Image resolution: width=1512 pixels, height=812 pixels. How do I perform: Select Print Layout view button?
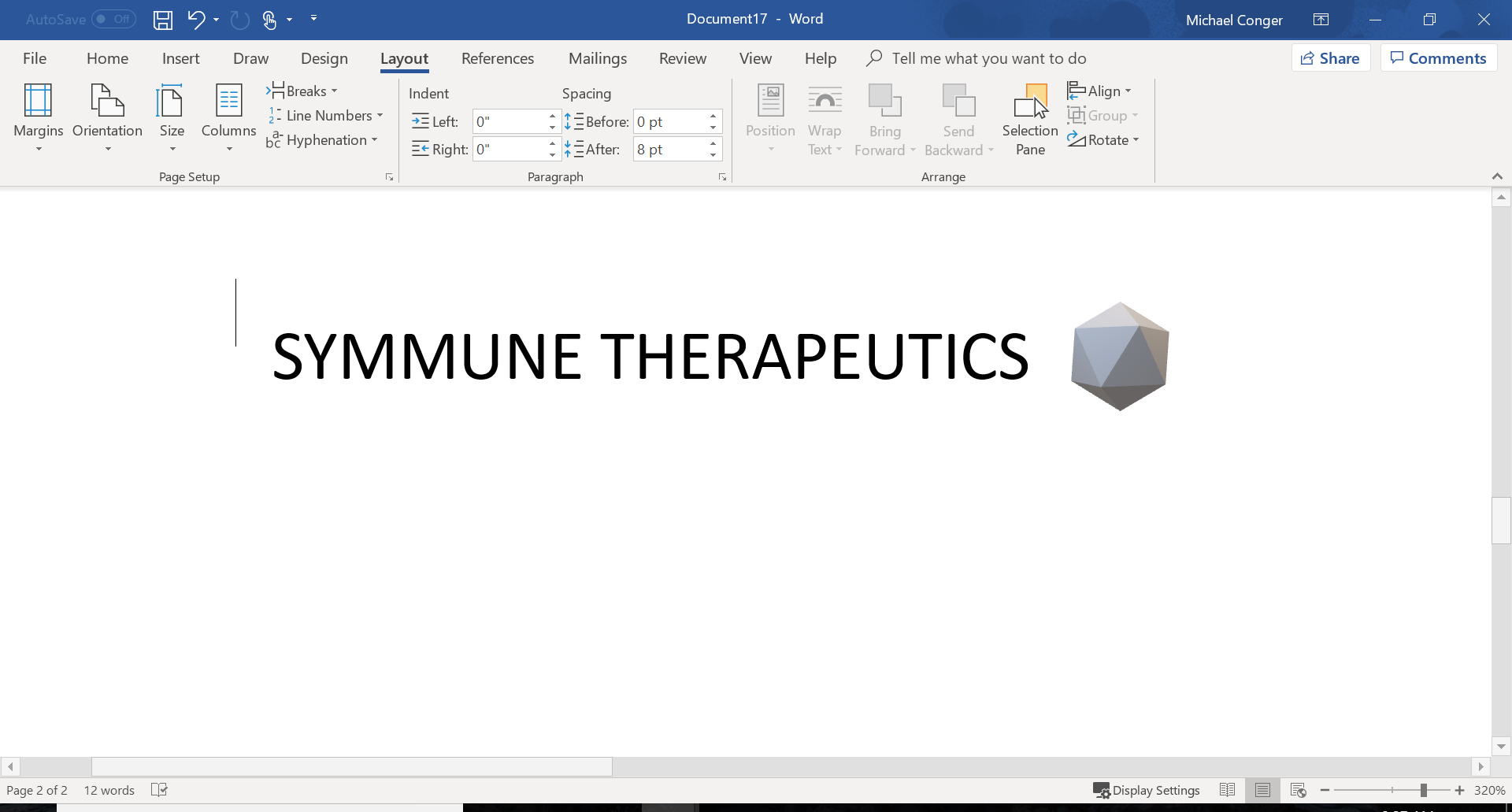pyautogui.click(x=1262, y=790)
